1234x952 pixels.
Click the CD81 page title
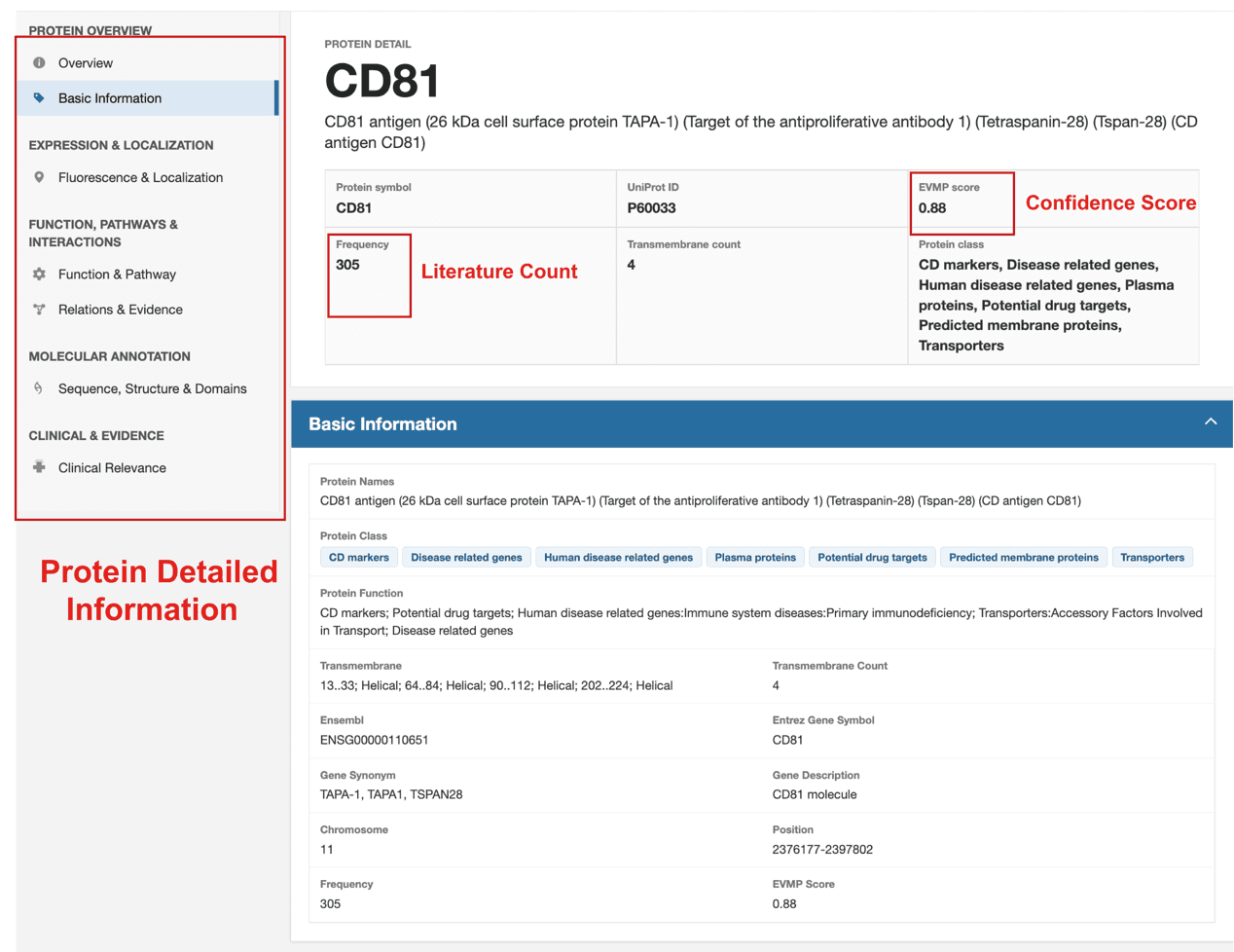click(x=381, y=81)
